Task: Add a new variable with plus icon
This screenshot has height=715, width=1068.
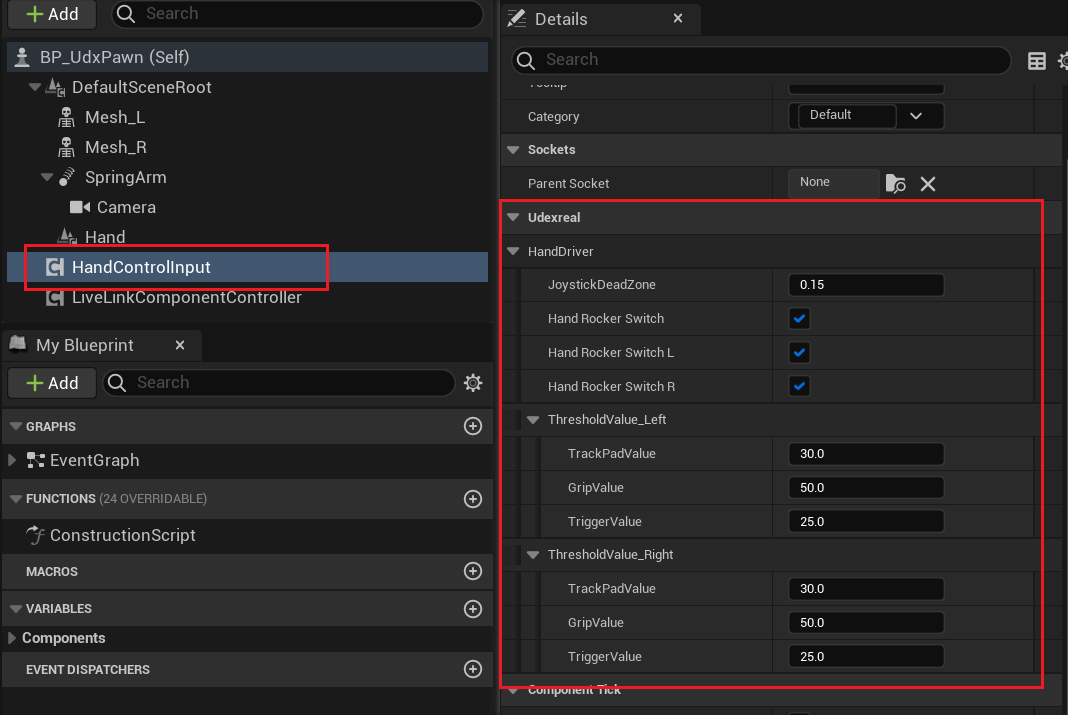Action: [473, 608]
